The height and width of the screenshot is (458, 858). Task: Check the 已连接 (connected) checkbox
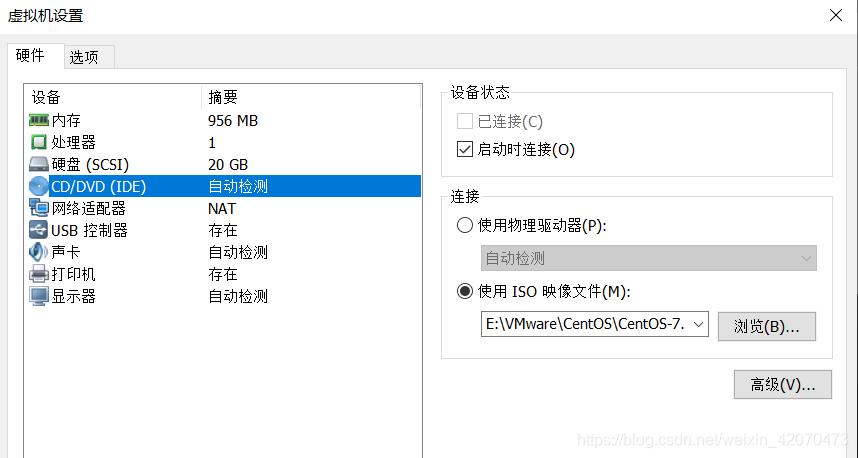(464, 122)
